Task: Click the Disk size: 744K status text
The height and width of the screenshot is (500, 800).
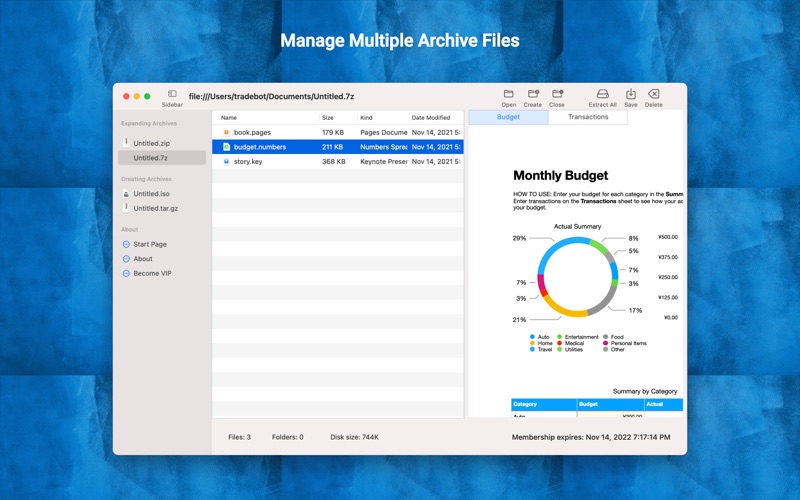Action: point(354,437)
